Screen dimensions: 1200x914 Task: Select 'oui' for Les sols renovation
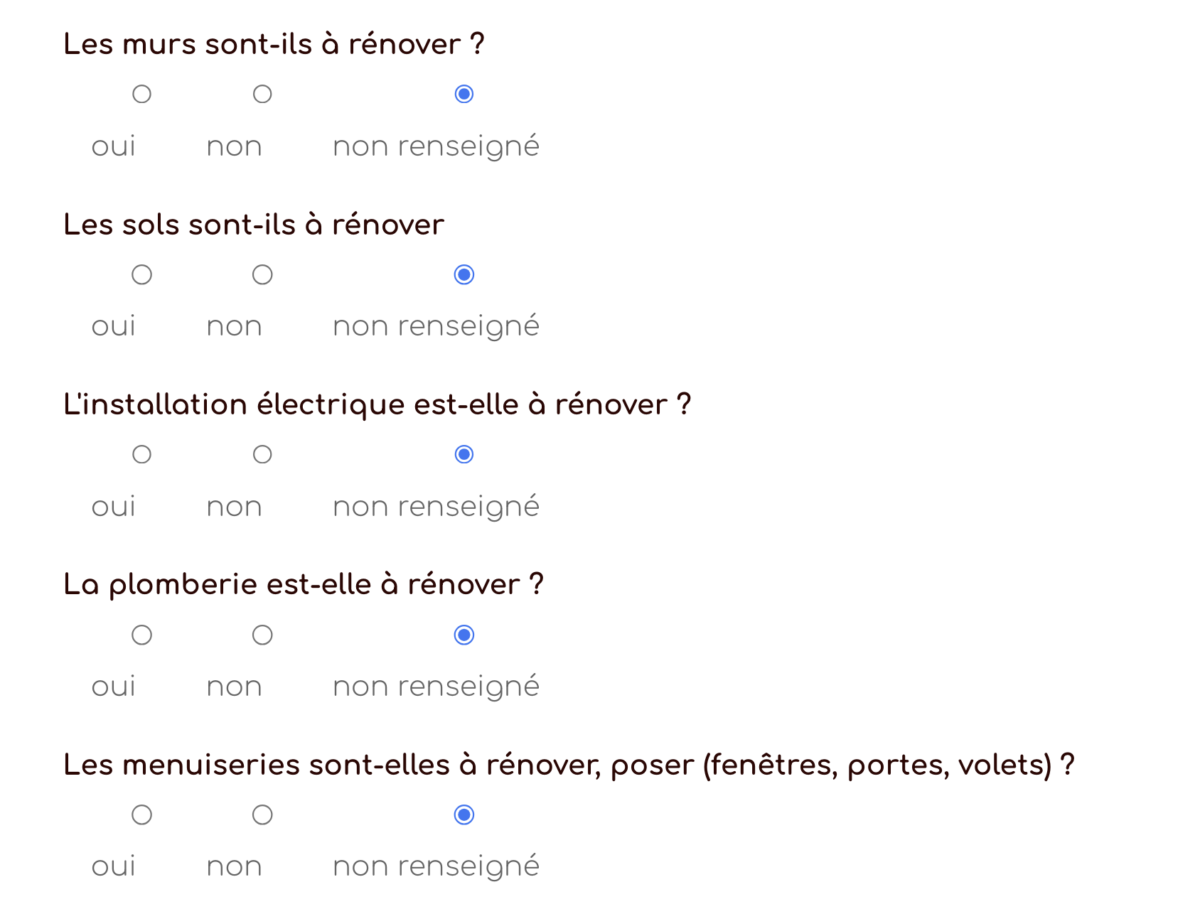point(142,274)
